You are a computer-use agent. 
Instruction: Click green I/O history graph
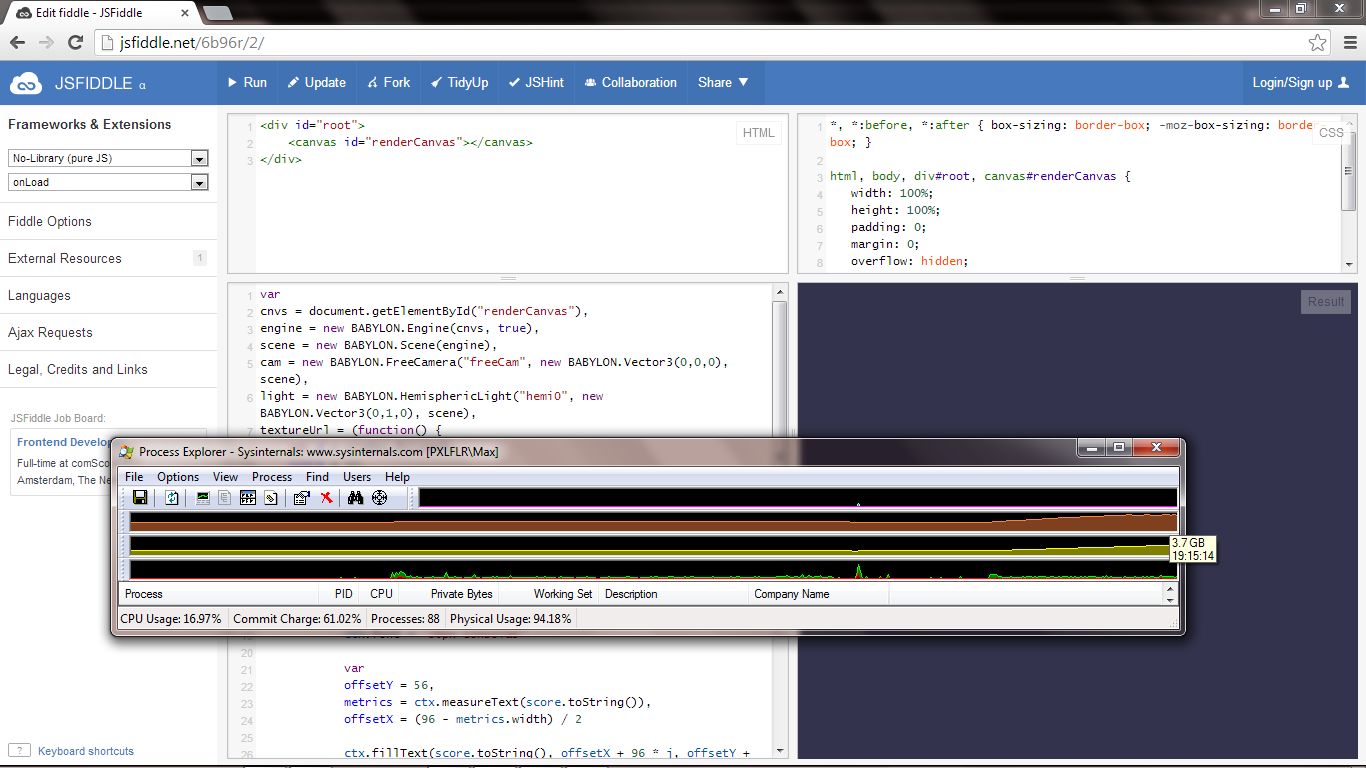pyautogui.click(x=654, y=569)
